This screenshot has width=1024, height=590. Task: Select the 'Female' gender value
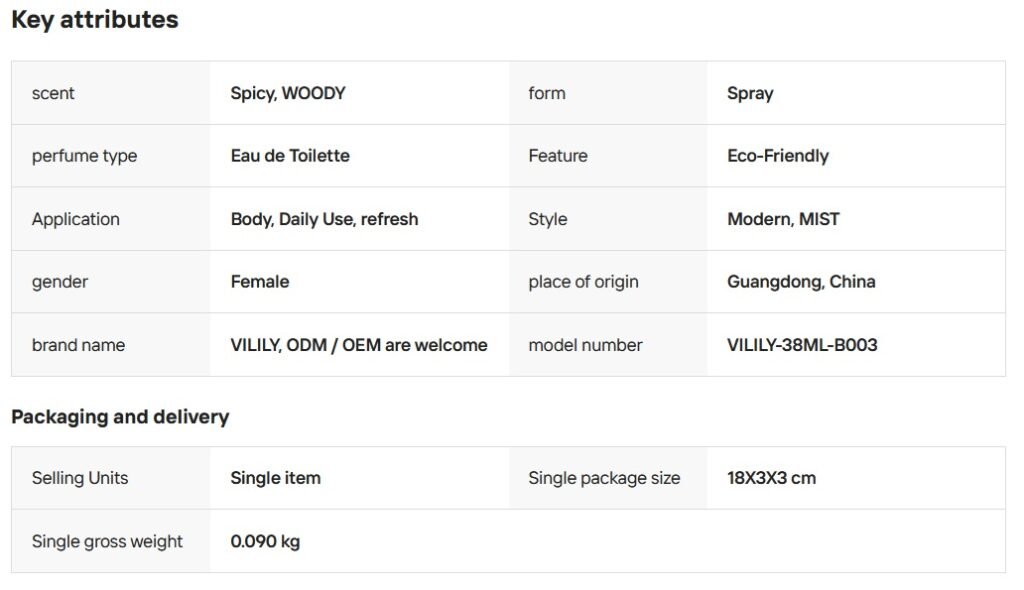tap(260, 282)
